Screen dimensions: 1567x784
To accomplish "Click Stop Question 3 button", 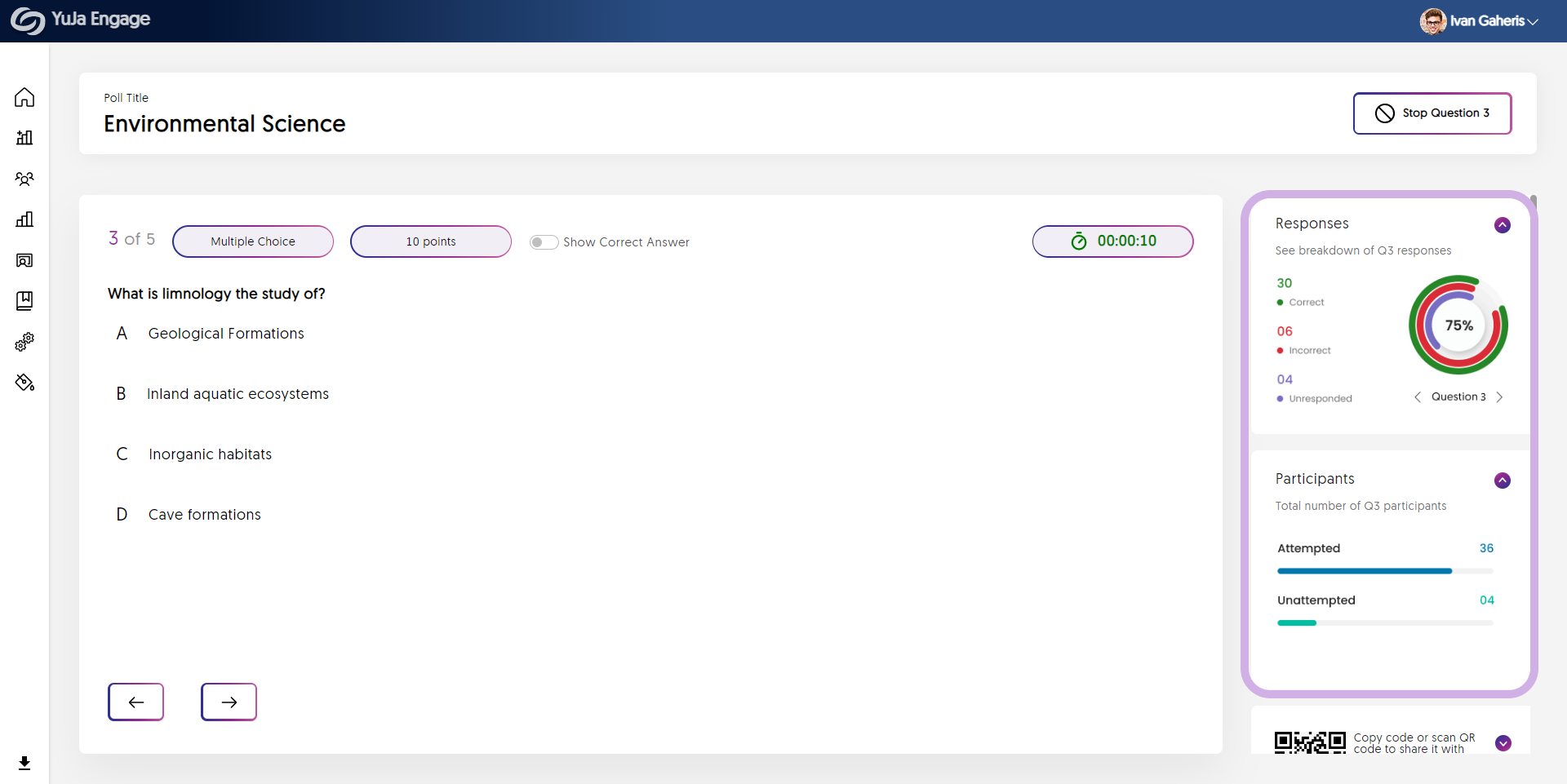I will pos(1432,113).
